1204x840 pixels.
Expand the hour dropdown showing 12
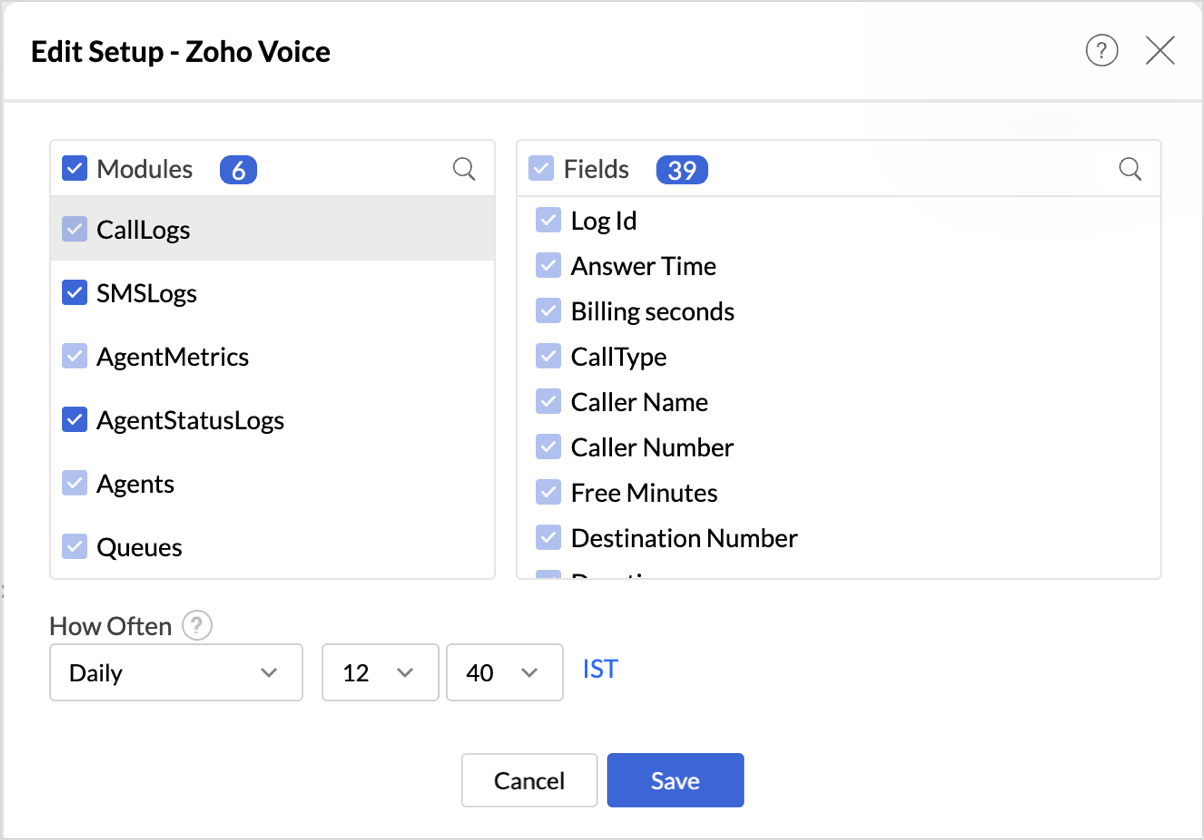380,673
